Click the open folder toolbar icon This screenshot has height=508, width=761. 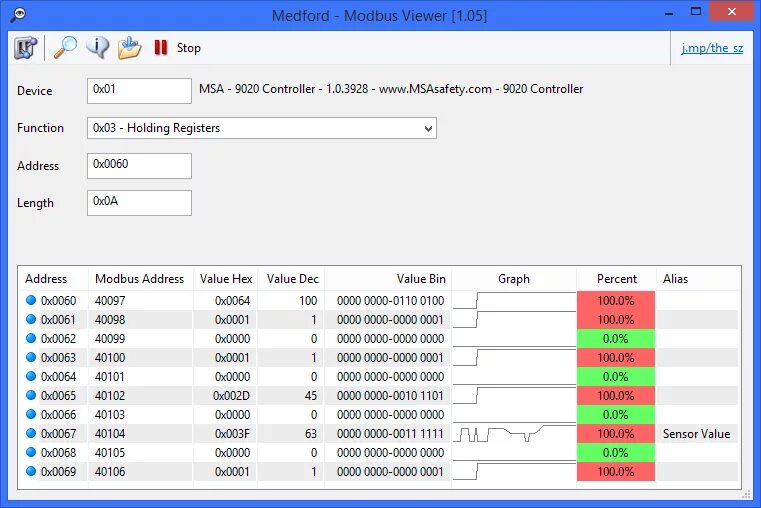[129, 48]
